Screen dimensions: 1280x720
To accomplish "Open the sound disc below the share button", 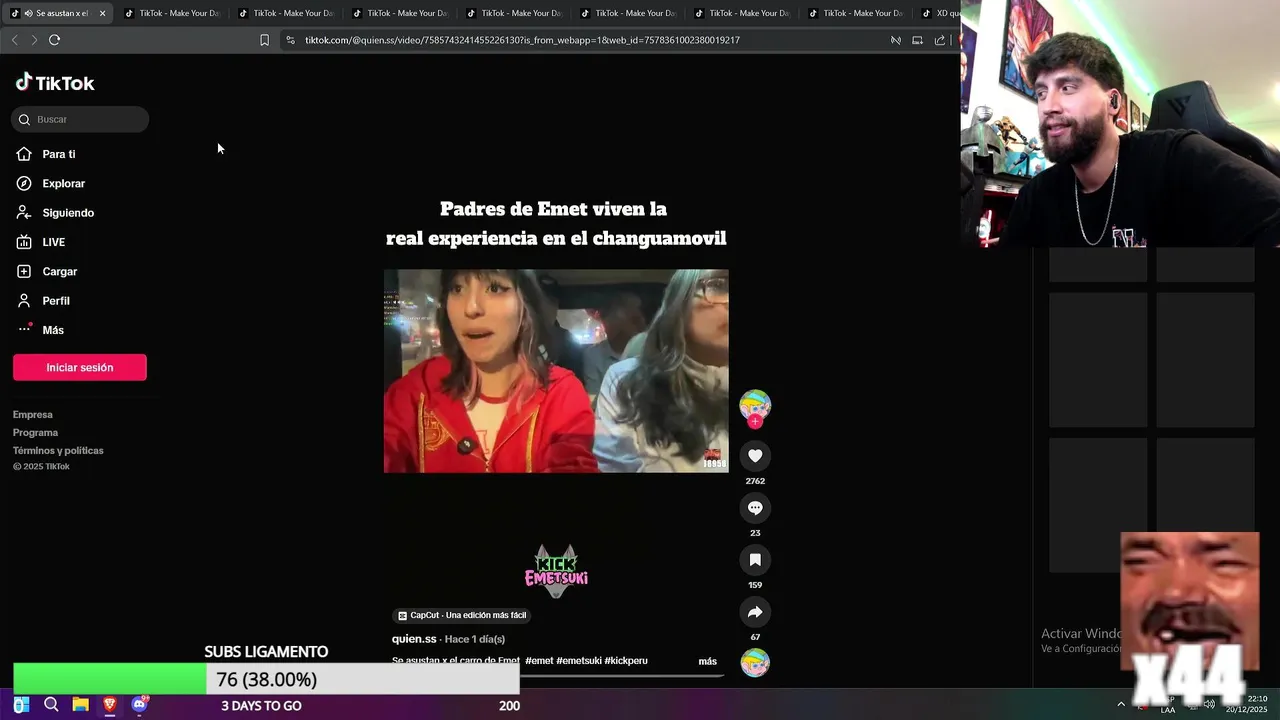I will (755, 662).
